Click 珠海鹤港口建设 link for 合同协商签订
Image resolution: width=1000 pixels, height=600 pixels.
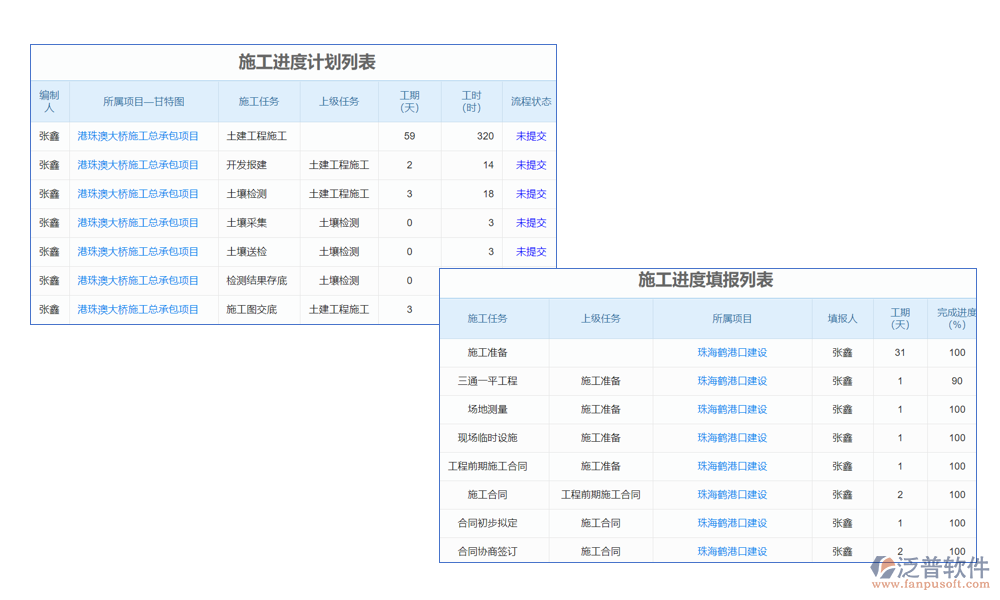pos(732,552)
